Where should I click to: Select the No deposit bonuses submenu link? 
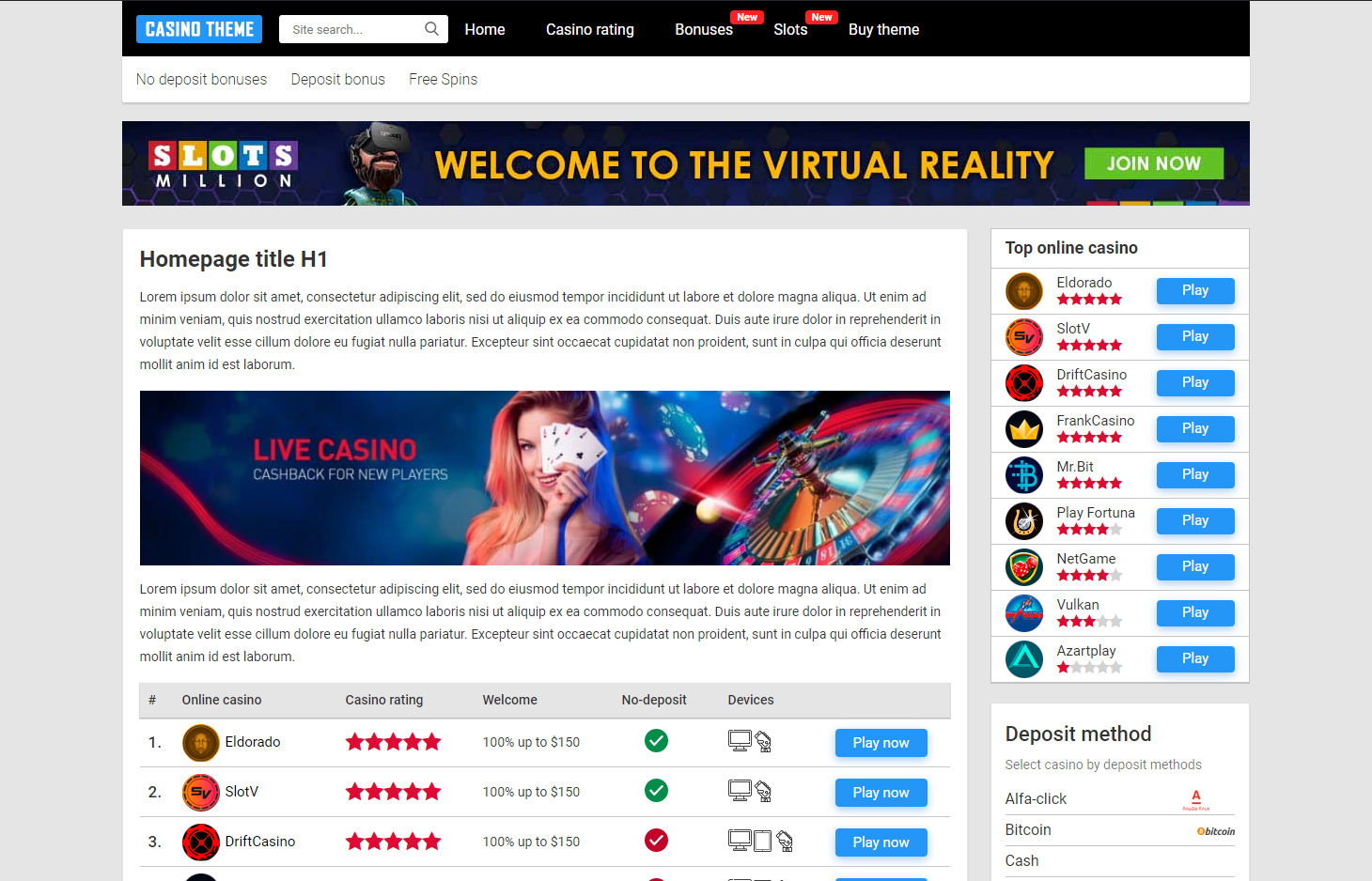[201, 80]
